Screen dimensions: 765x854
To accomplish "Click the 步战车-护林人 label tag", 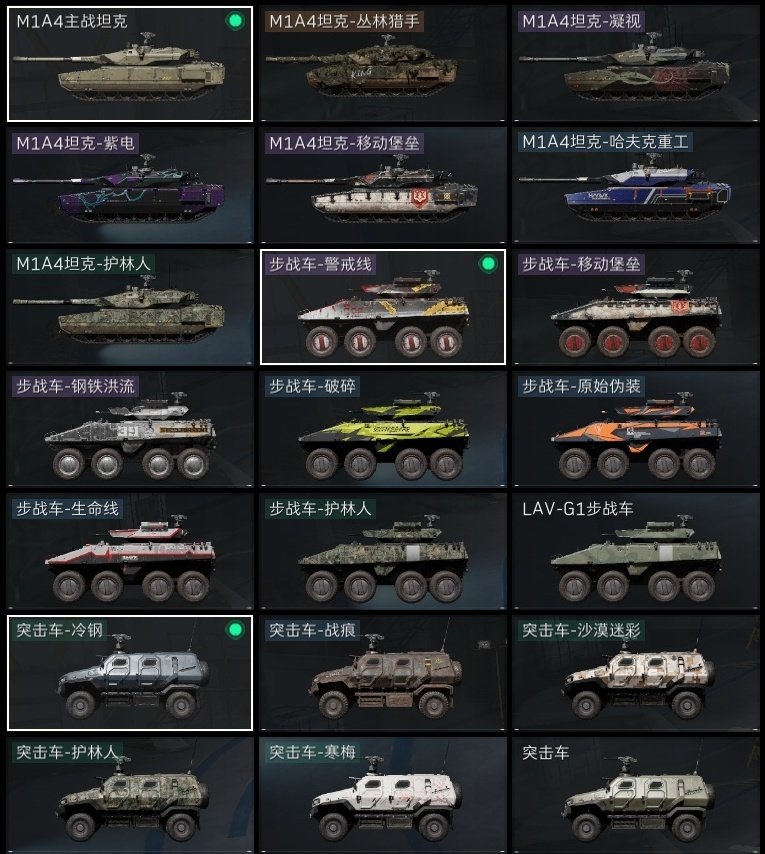I will click(321, 509).
